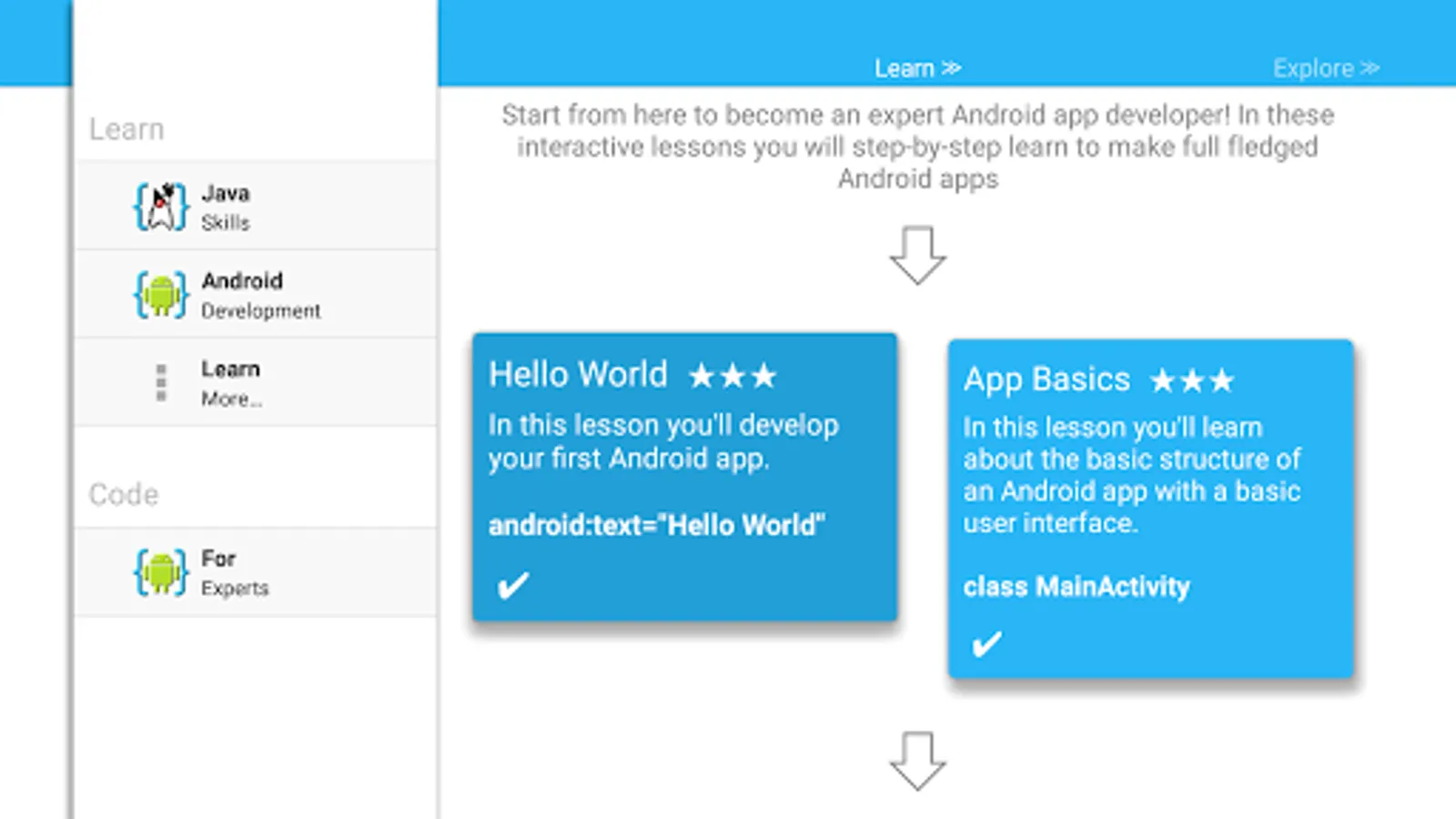
Task: Click the For Experts Android icon
Action: 161,572
